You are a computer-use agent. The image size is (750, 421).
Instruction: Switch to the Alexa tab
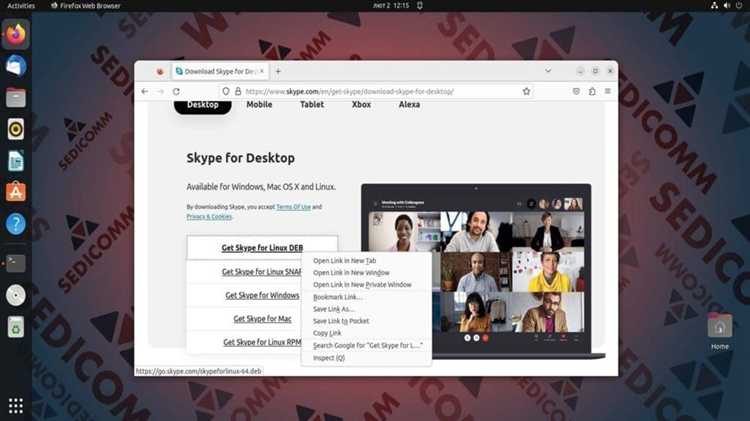pyautogui.click(x=409, y=104)
